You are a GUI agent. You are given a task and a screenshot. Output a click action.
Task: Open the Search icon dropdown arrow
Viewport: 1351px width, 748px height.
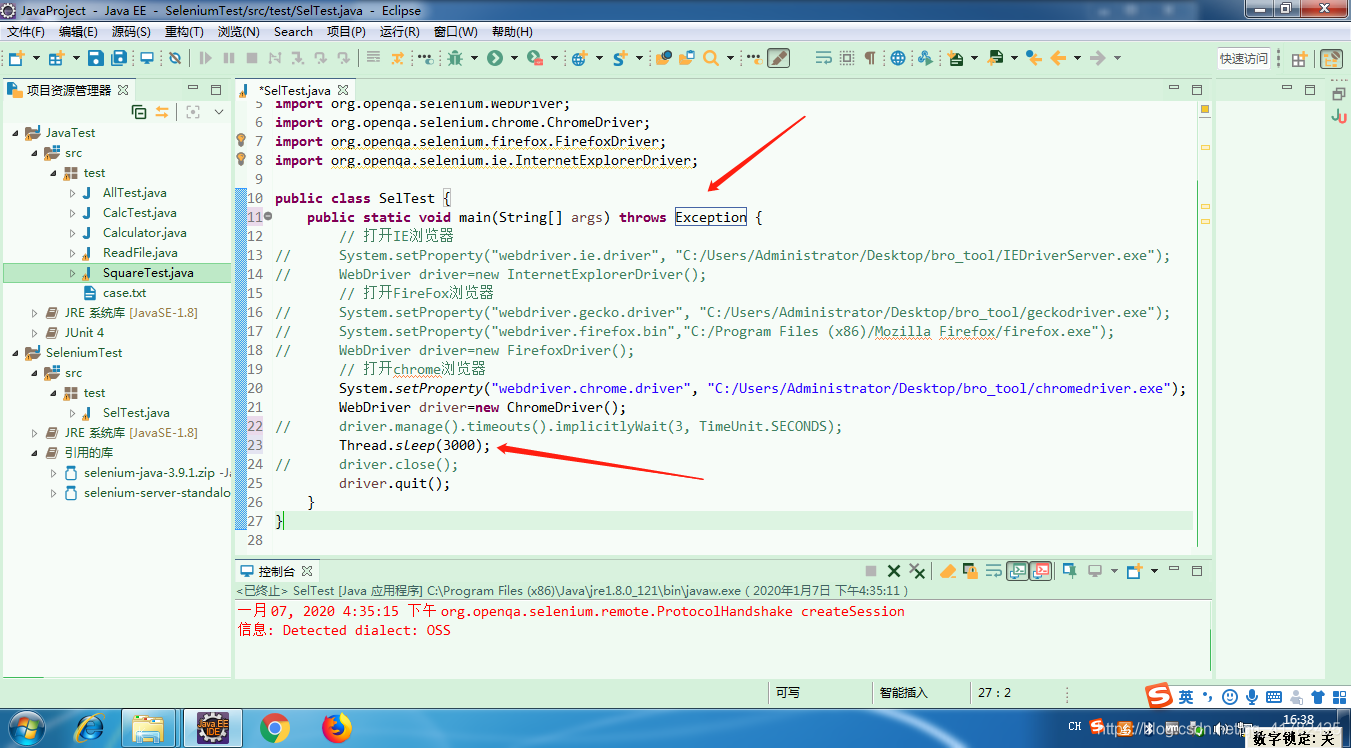[730, 58]
